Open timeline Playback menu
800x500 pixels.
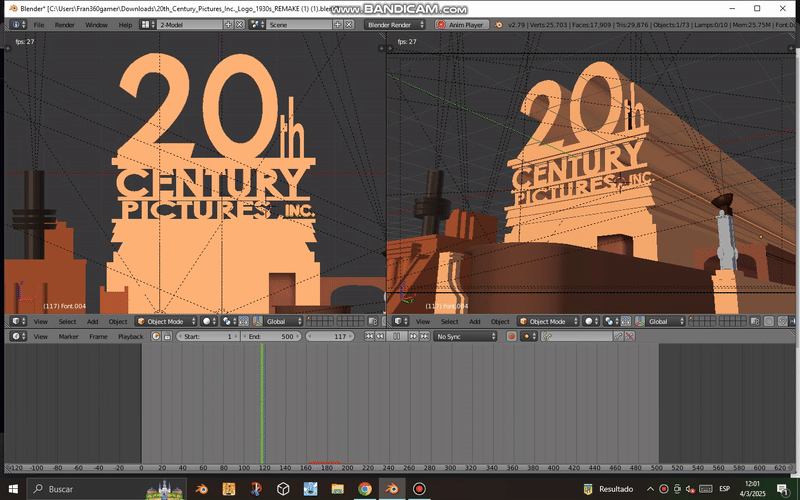(x=131, y=336)
